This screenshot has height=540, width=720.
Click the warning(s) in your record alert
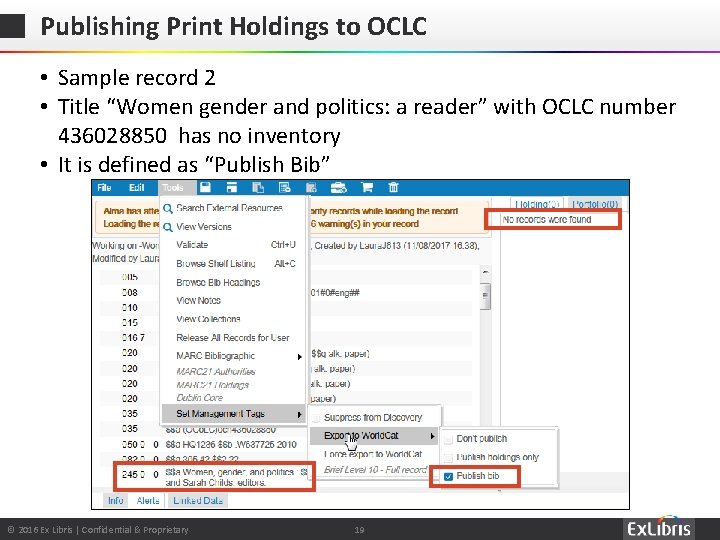pos(365,224)
